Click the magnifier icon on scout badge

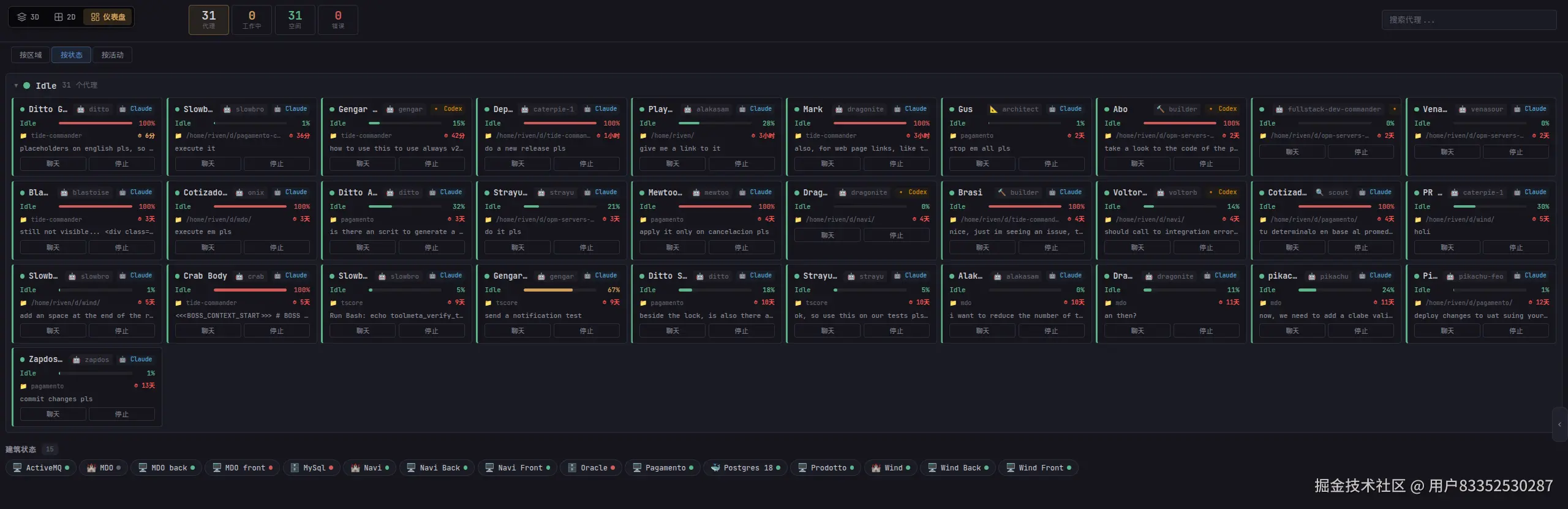pyautogui.click(x=1319, y=192)
